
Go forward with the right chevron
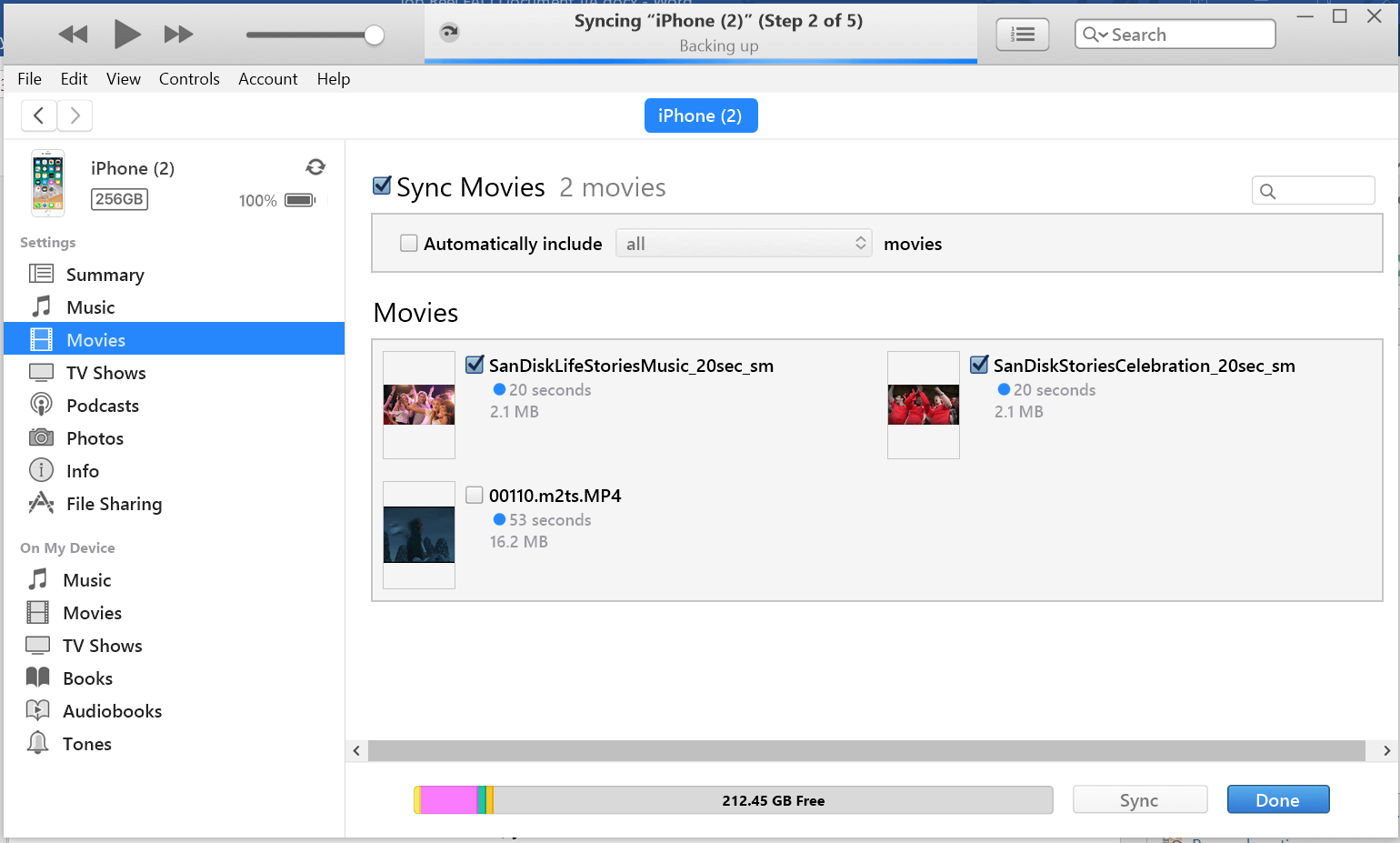pos(75,115)
